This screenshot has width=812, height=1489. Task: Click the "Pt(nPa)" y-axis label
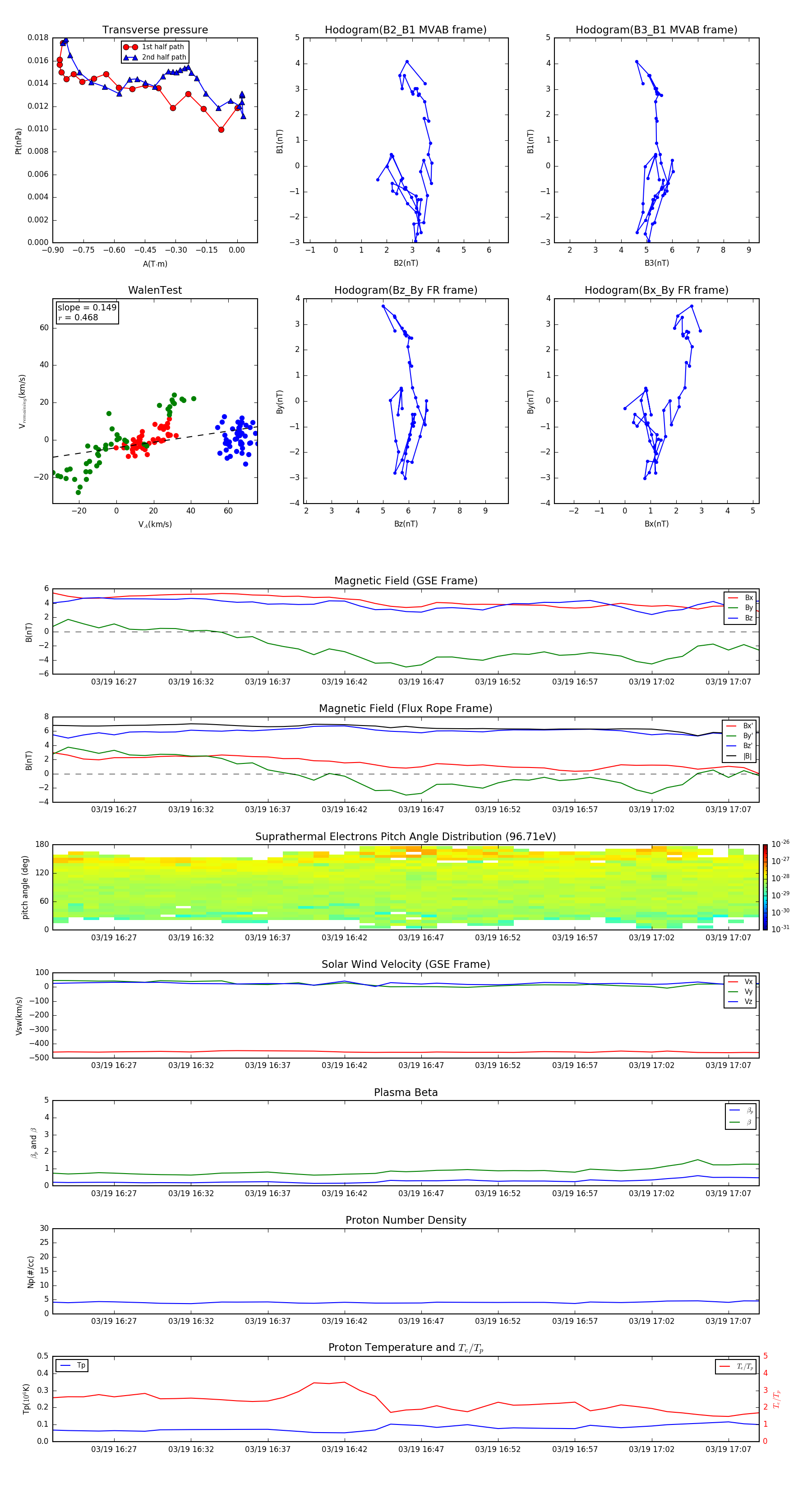tap(18, 141)
